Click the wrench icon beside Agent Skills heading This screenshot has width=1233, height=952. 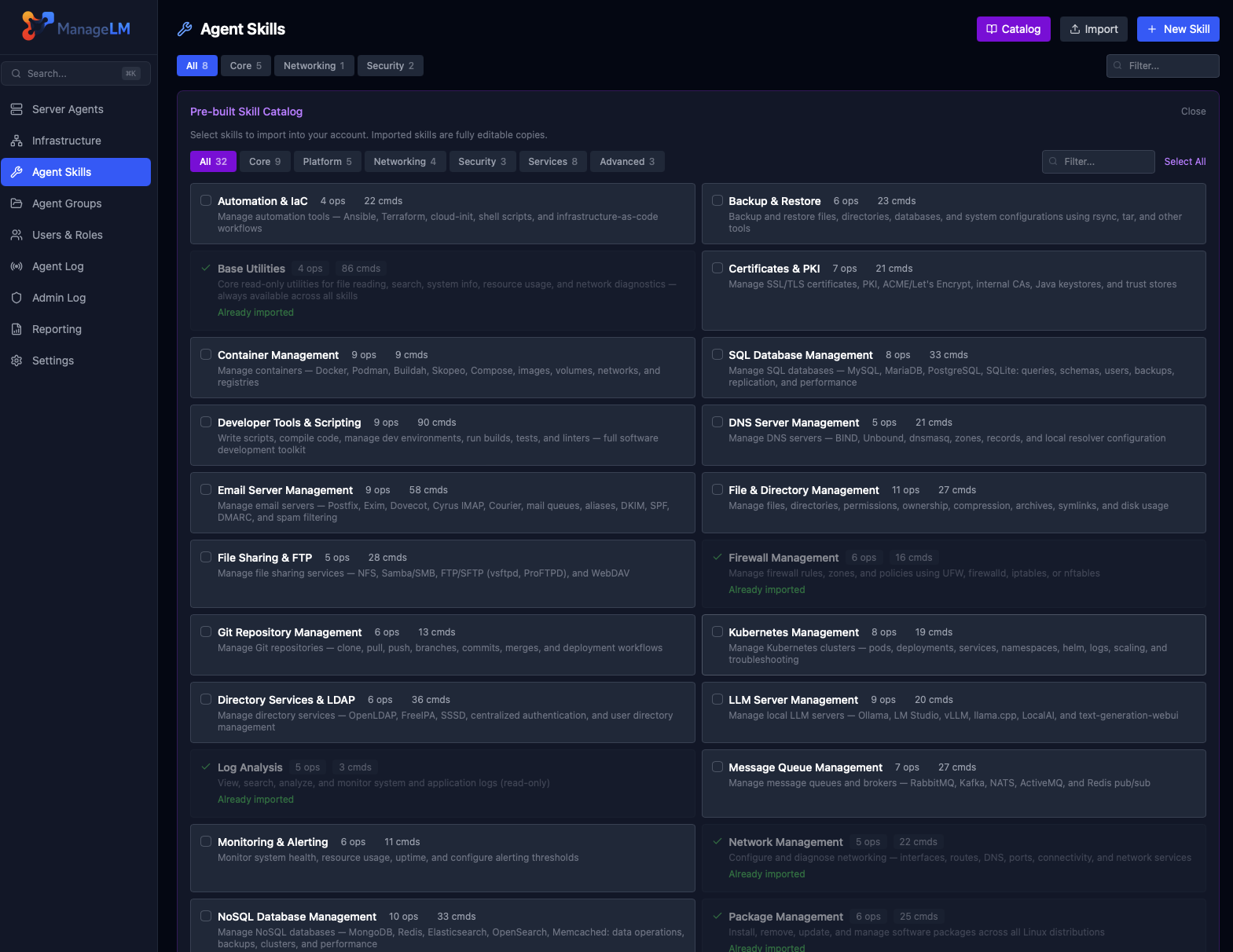(185, 29)
